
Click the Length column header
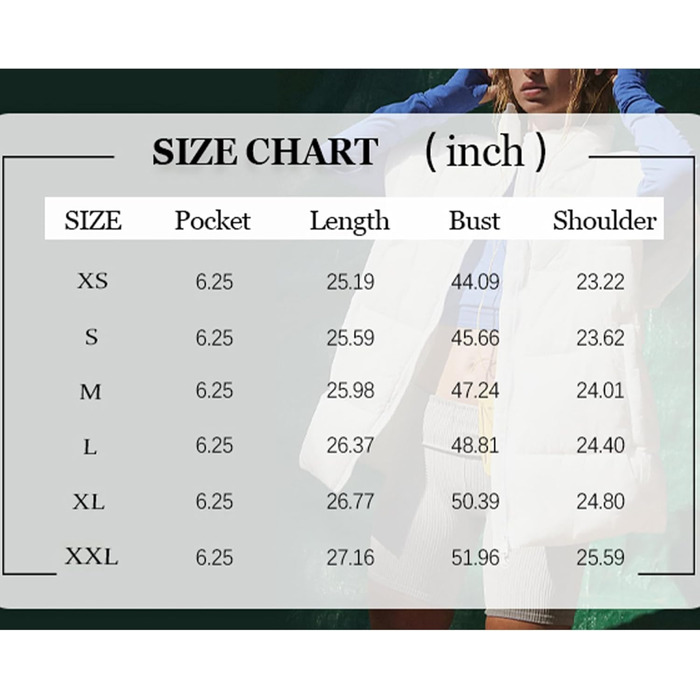coord(349,221)
